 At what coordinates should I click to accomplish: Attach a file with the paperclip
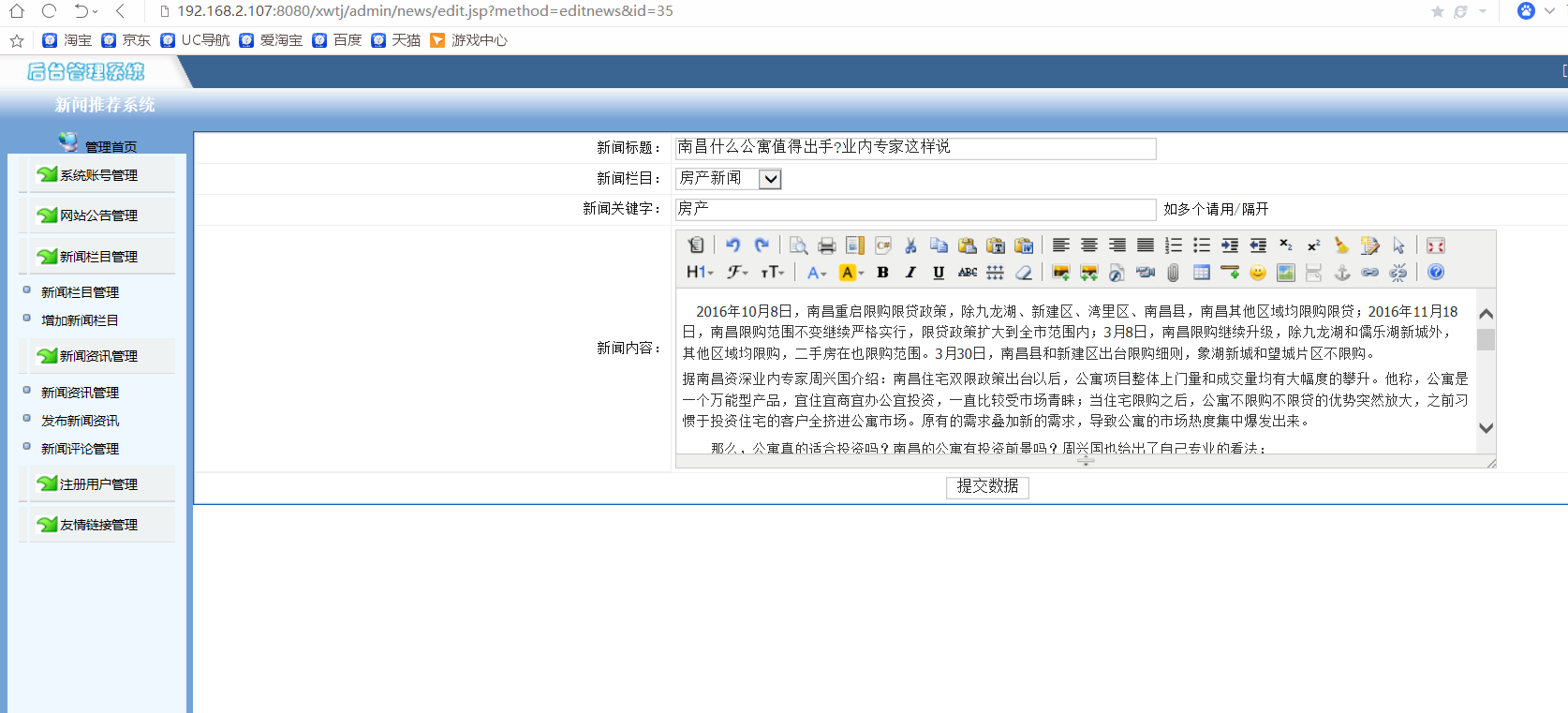(1173, 273)
